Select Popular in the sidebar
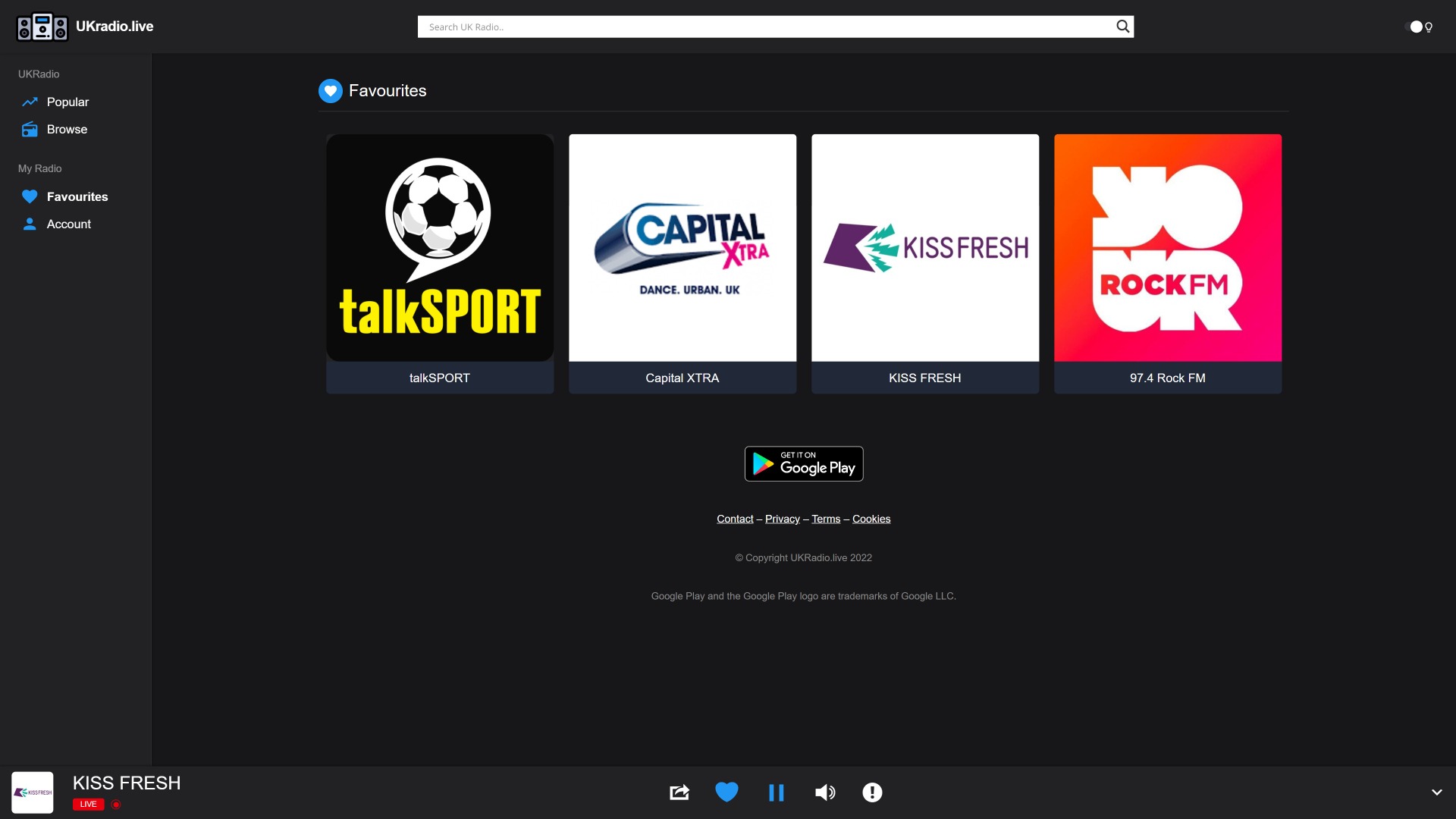The height and width of the screenshot is (819, 1456). [67, 102]
